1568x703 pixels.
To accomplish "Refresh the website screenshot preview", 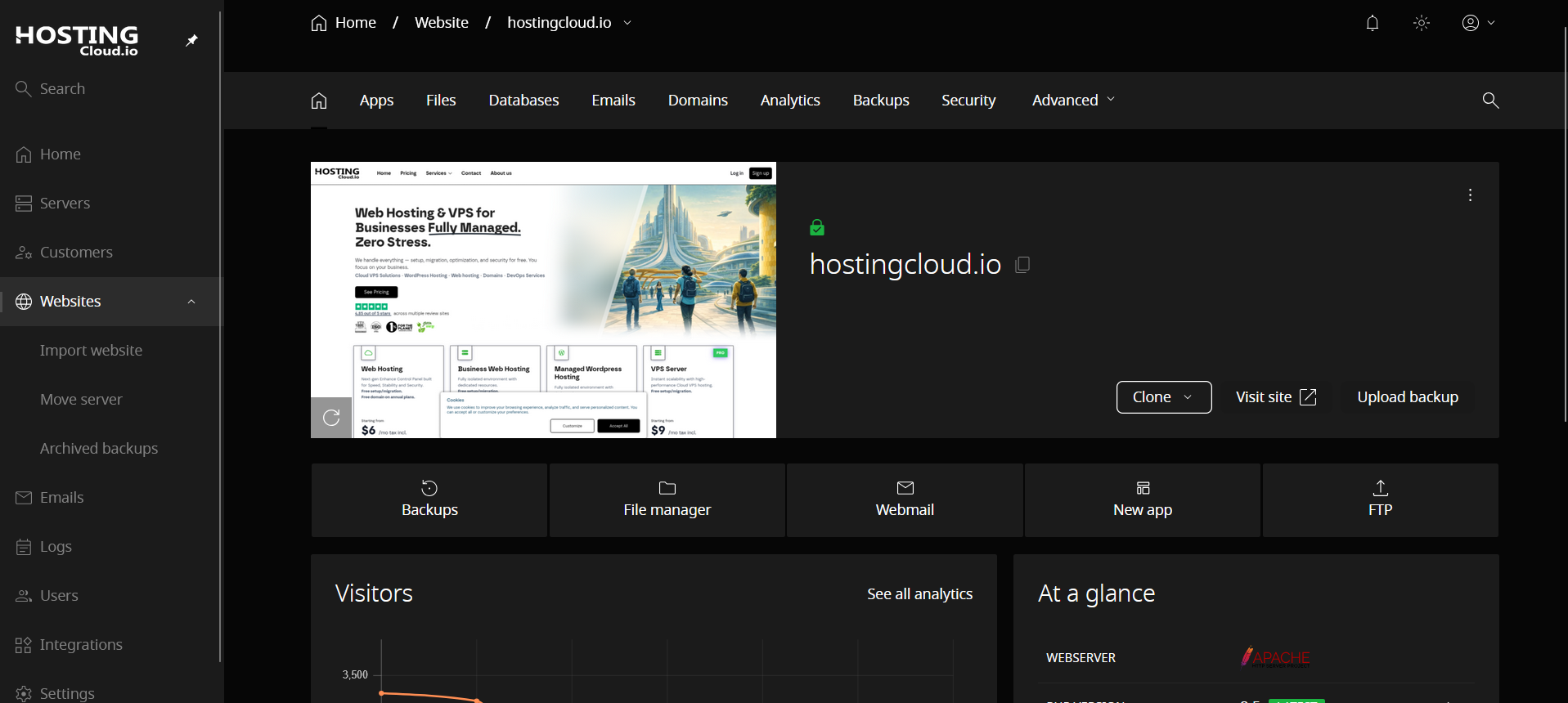I will tap(331, 418).
